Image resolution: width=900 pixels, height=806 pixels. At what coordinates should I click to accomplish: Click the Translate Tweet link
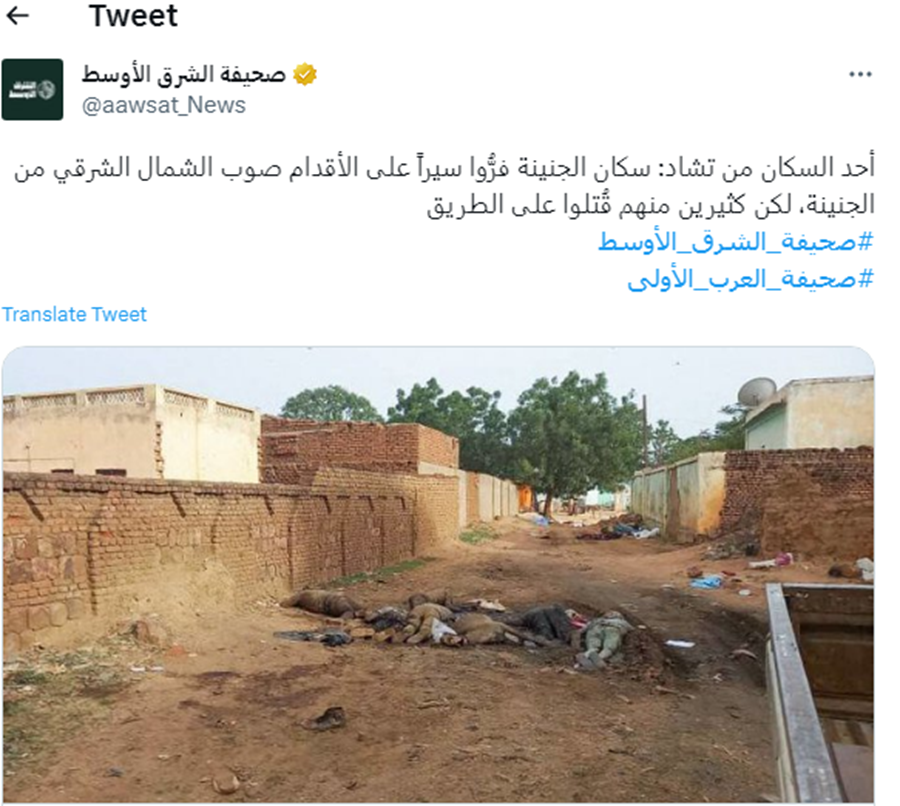pos(74,314)
